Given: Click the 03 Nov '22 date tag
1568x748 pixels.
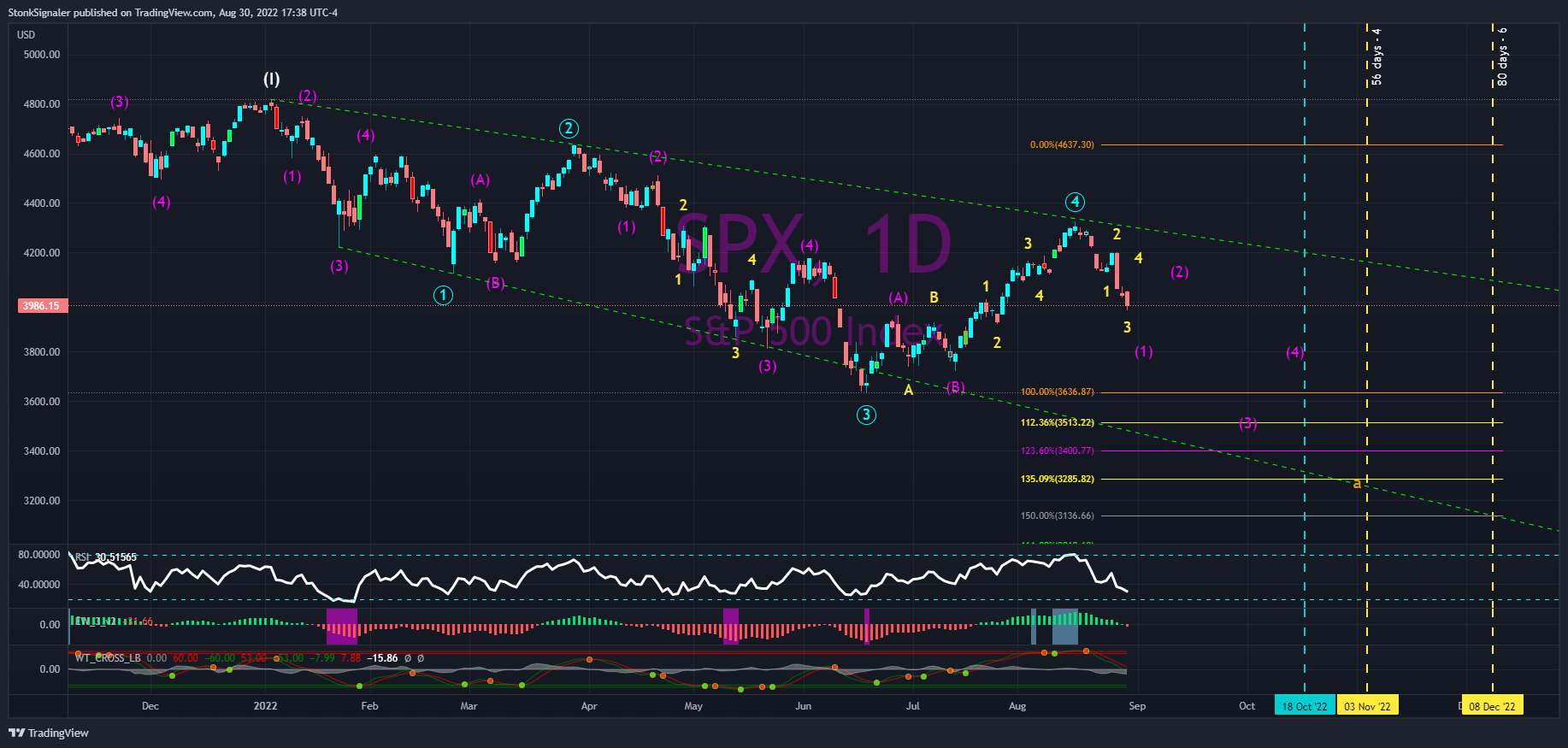Looking at the screenshot, I should click(1367, 706).
